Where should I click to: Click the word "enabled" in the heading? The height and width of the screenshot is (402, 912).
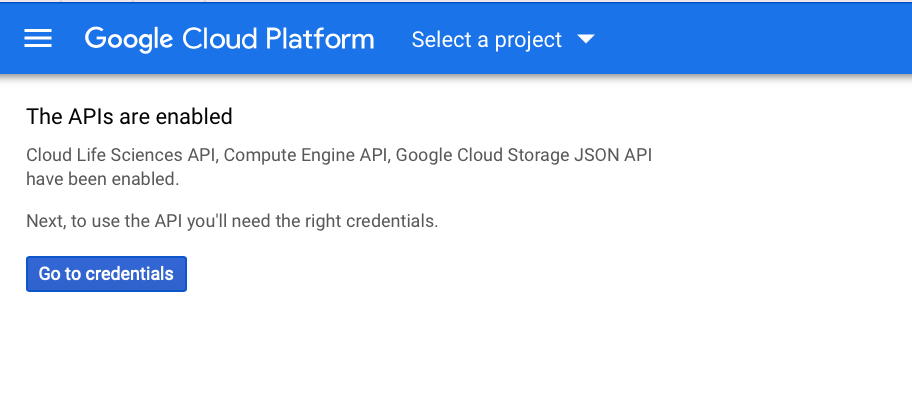pos(201,117)
